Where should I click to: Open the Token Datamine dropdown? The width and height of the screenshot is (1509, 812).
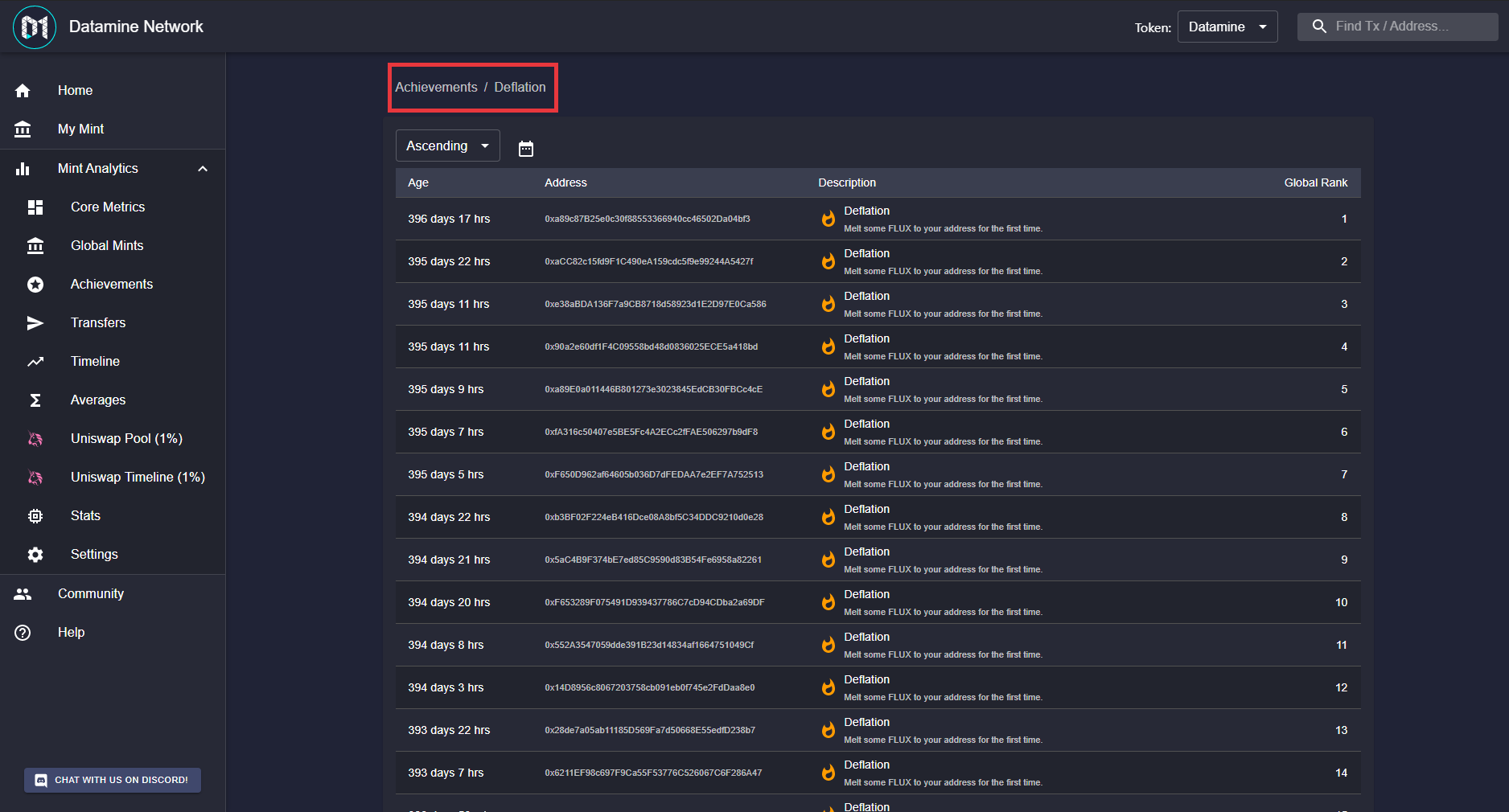pos(1227,27)
